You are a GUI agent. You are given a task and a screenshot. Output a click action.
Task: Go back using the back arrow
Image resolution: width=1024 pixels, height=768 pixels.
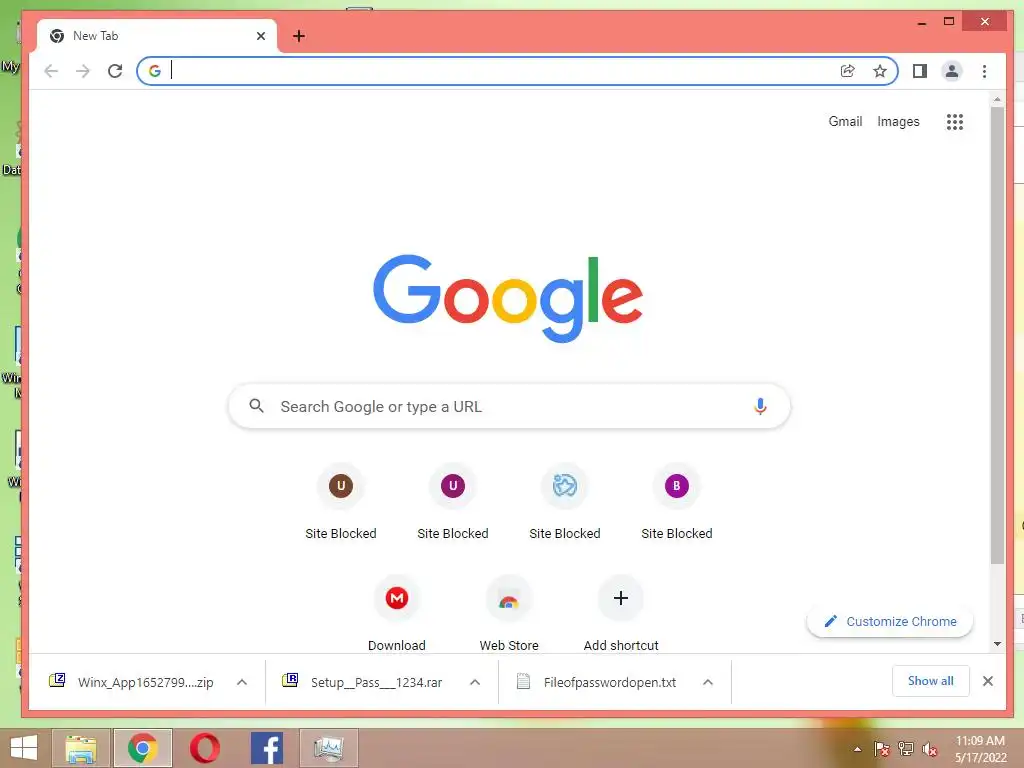(x=51, y=71)
